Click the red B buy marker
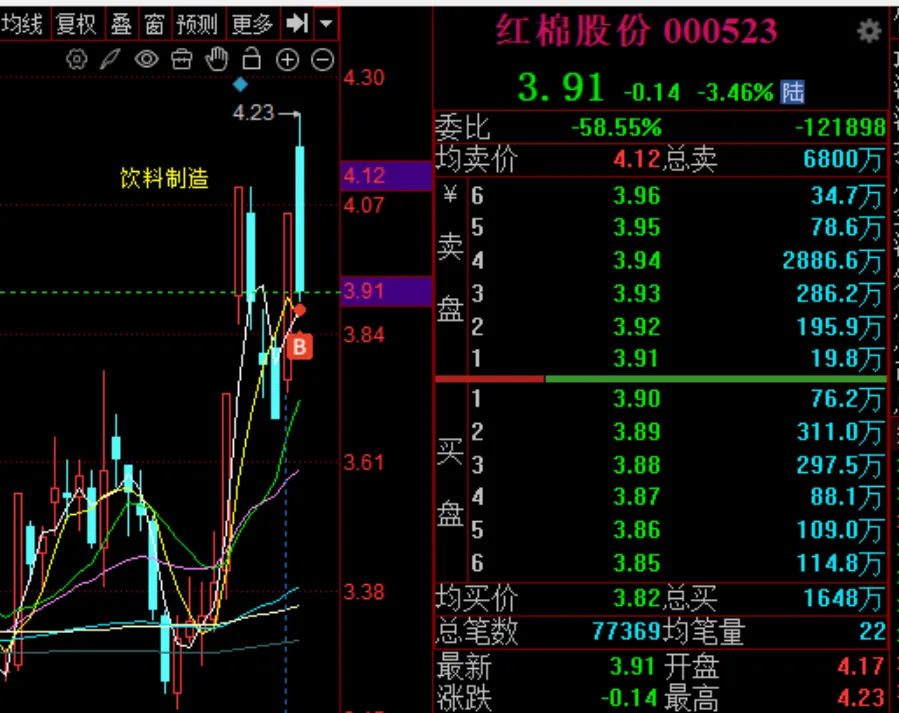The height and width of the screenshot is (713, 899). (x=300, y=347)
